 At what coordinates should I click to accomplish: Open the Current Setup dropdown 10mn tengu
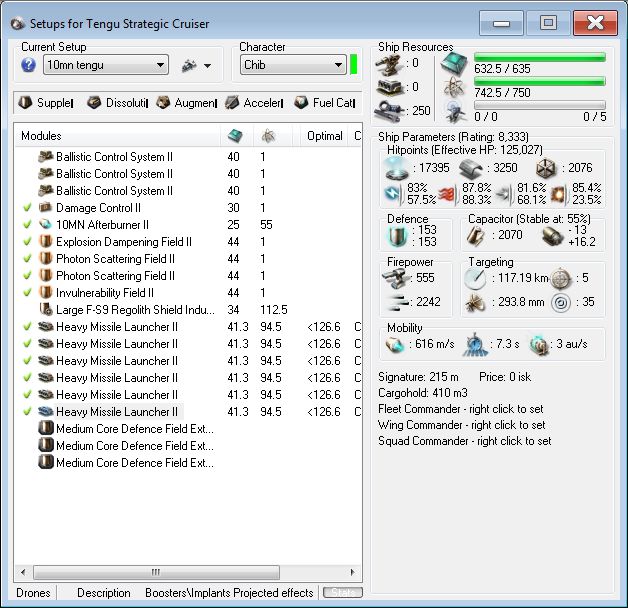106,65
